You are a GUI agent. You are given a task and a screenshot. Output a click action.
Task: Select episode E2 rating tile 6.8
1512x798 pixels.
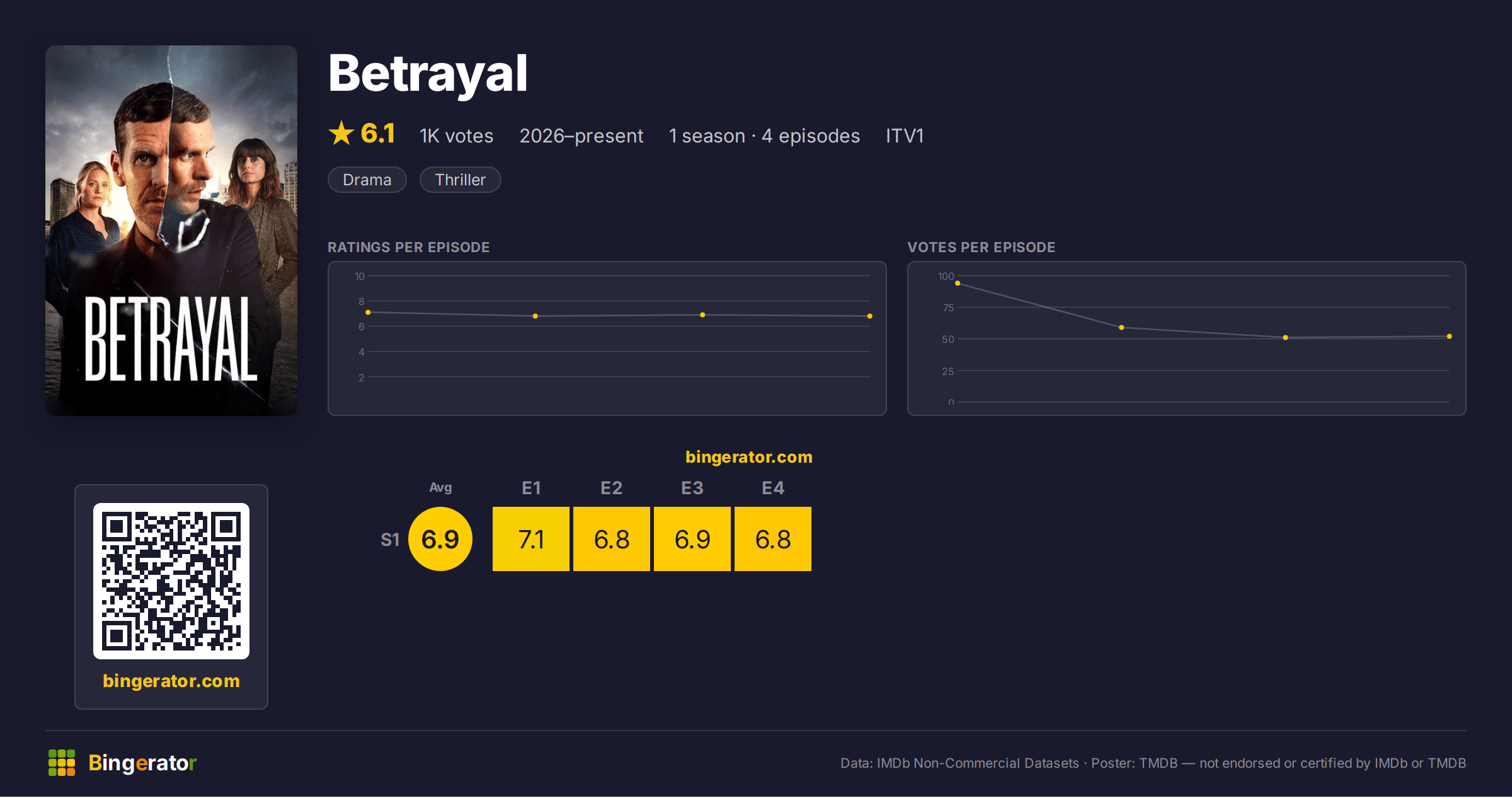[612, 540]
